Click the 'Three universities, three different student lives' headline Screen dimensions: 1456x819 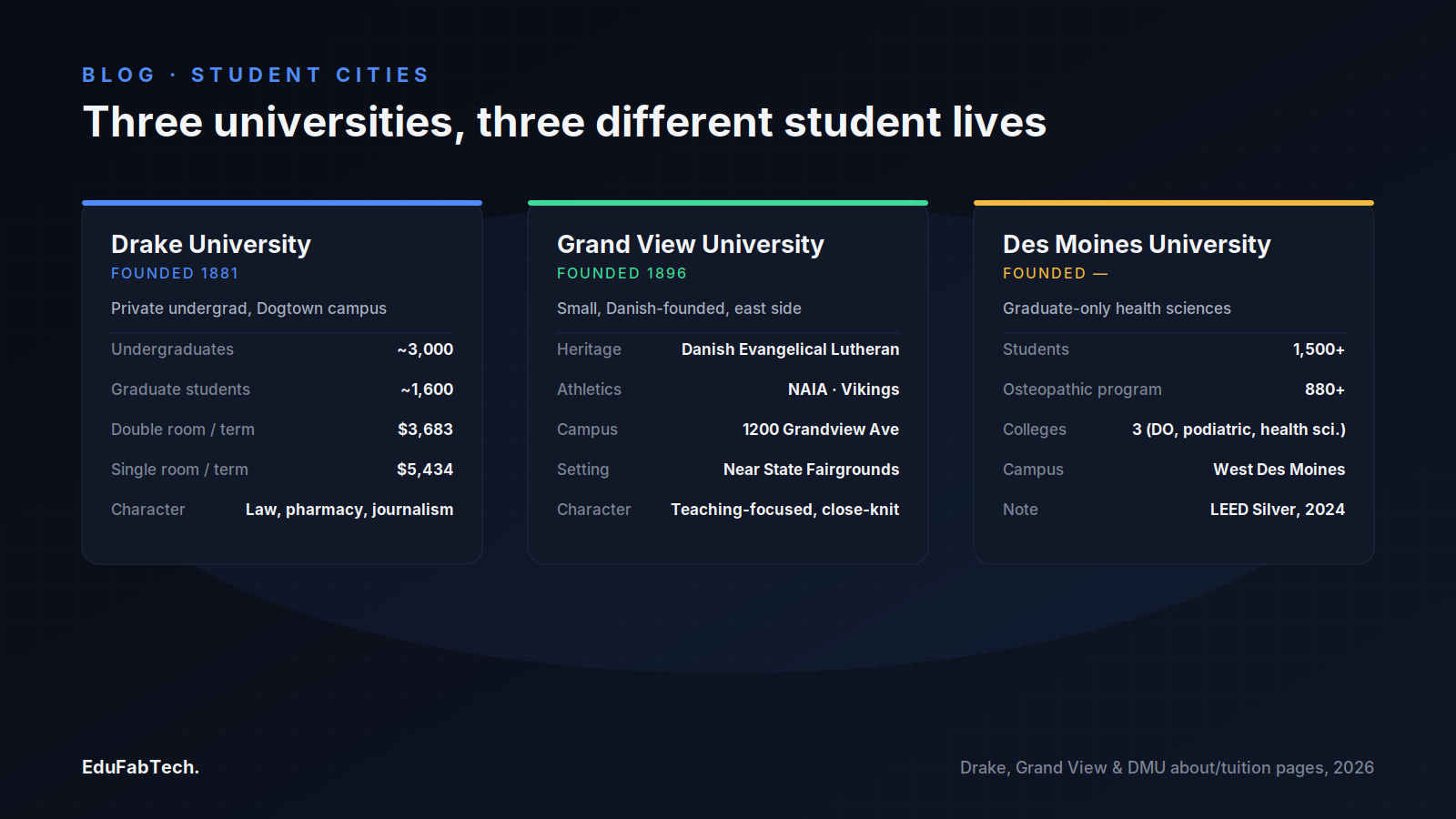tap(564, 122)
